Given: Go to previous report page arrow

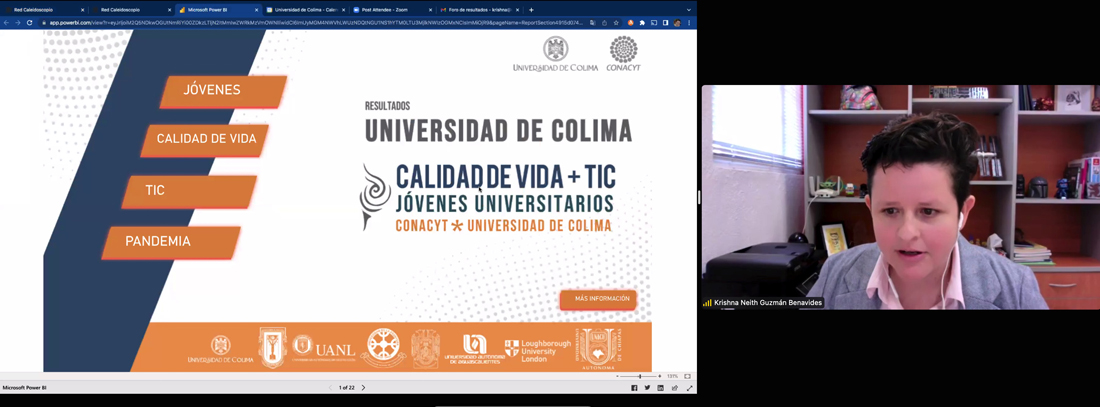Looking at the screenshot, I should coord(331,387).
